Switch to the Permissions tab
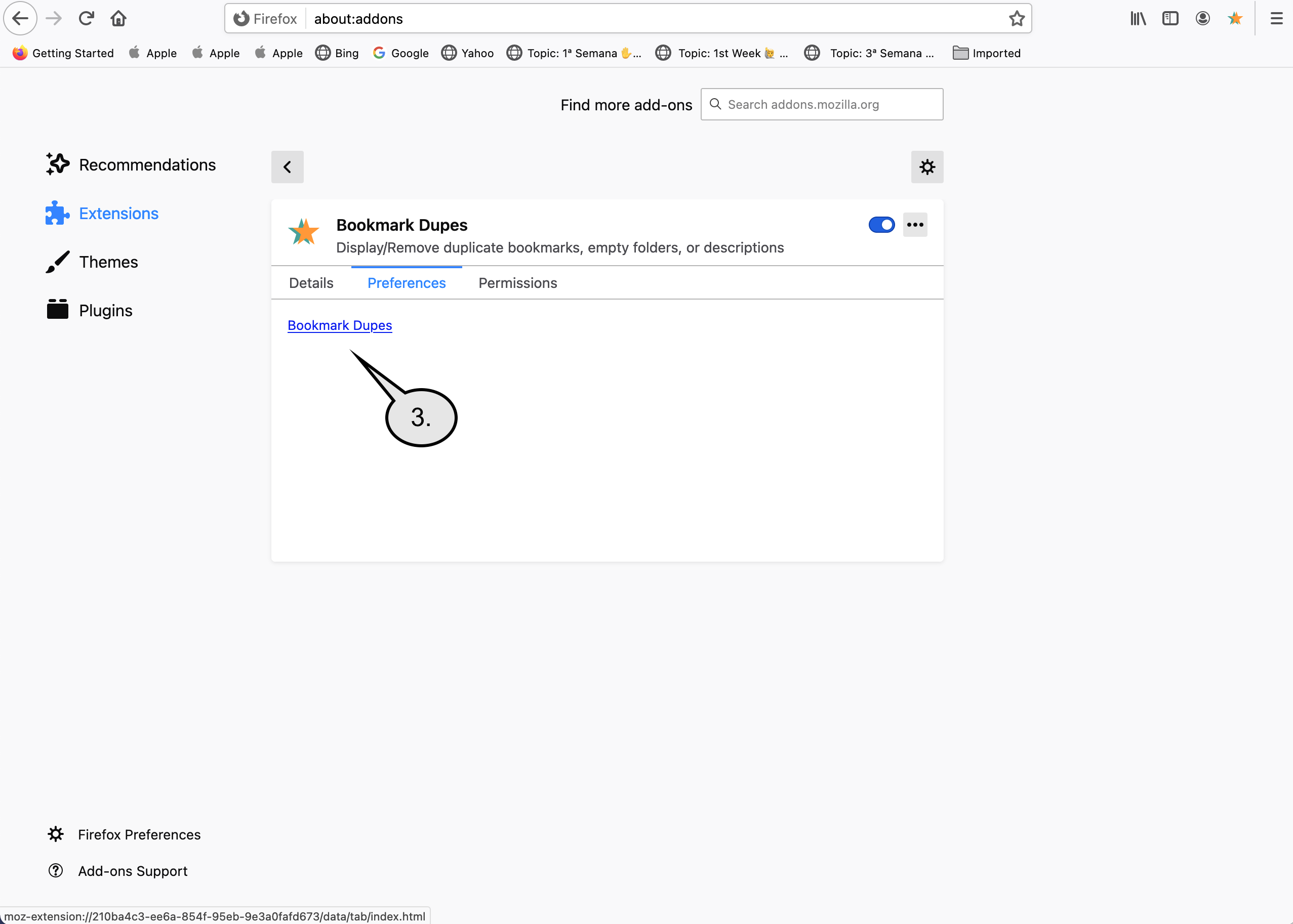Viewport: 1293px width, 924px height. coord(517,283)
